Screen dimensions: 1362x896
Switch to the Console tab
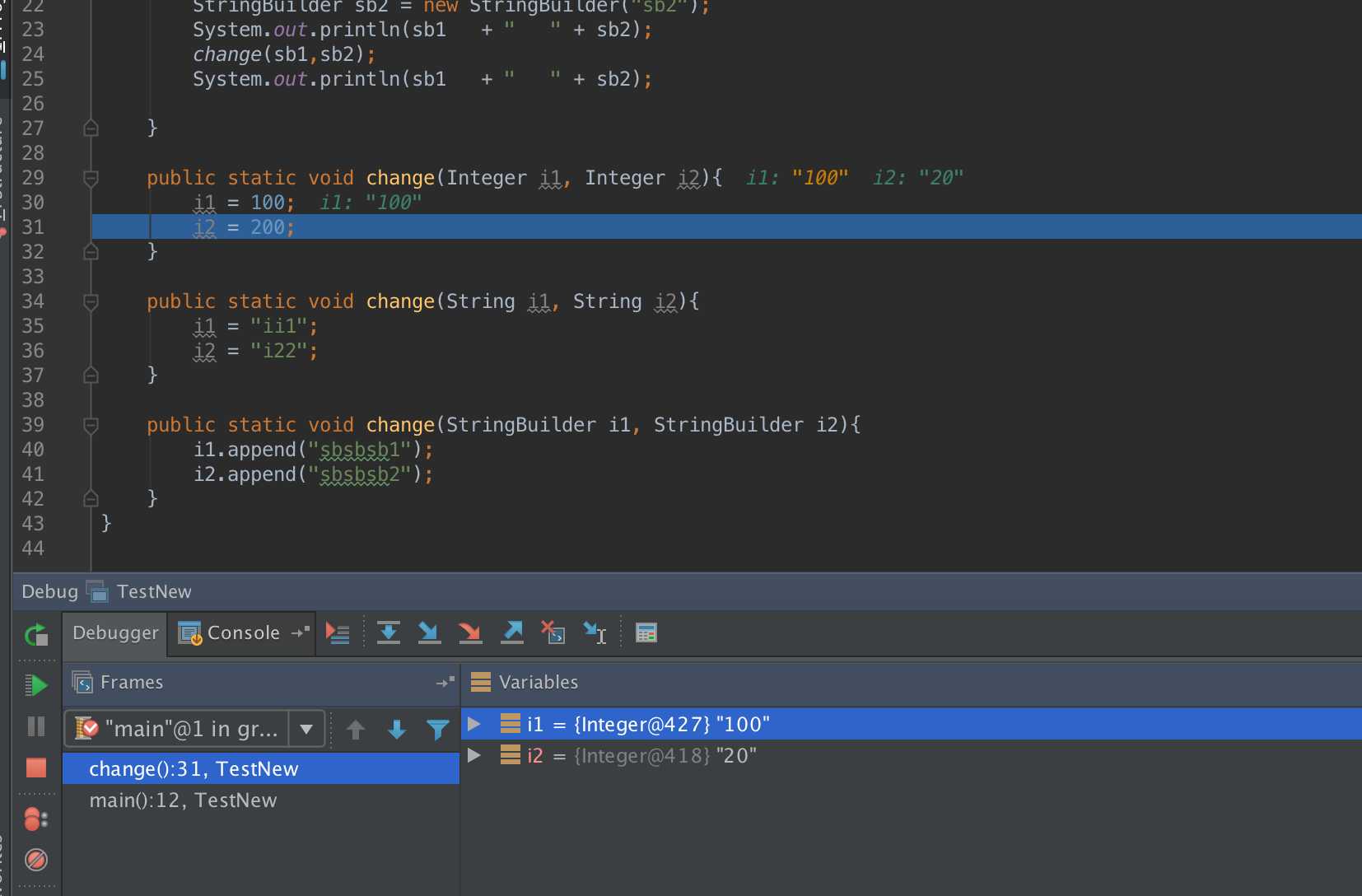coord(230,633)
